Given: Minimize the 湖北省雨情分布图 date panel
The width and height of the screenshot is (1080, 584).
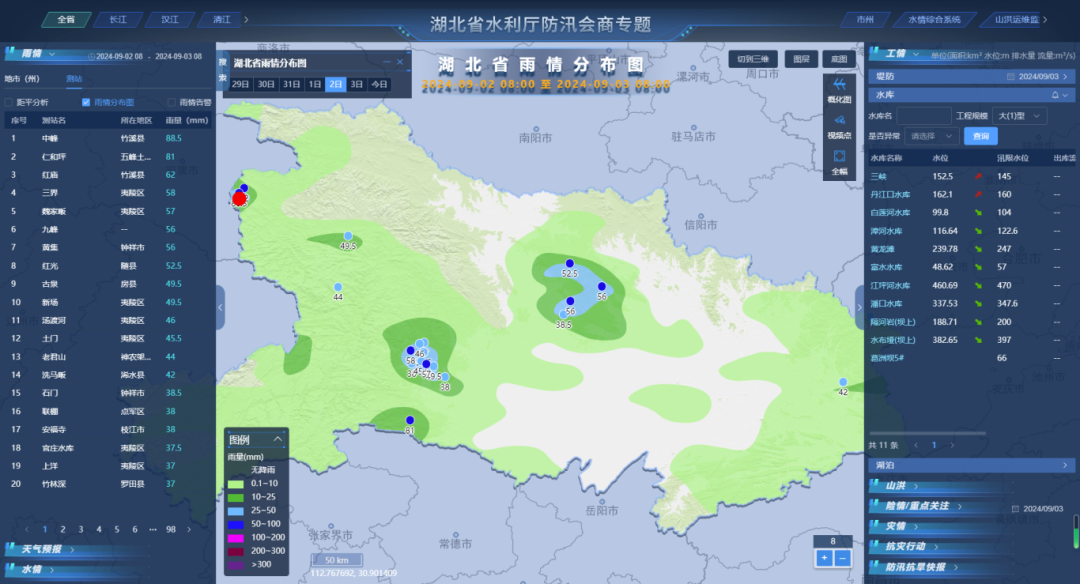Looking at the screenshot, I should coord(386,62).
